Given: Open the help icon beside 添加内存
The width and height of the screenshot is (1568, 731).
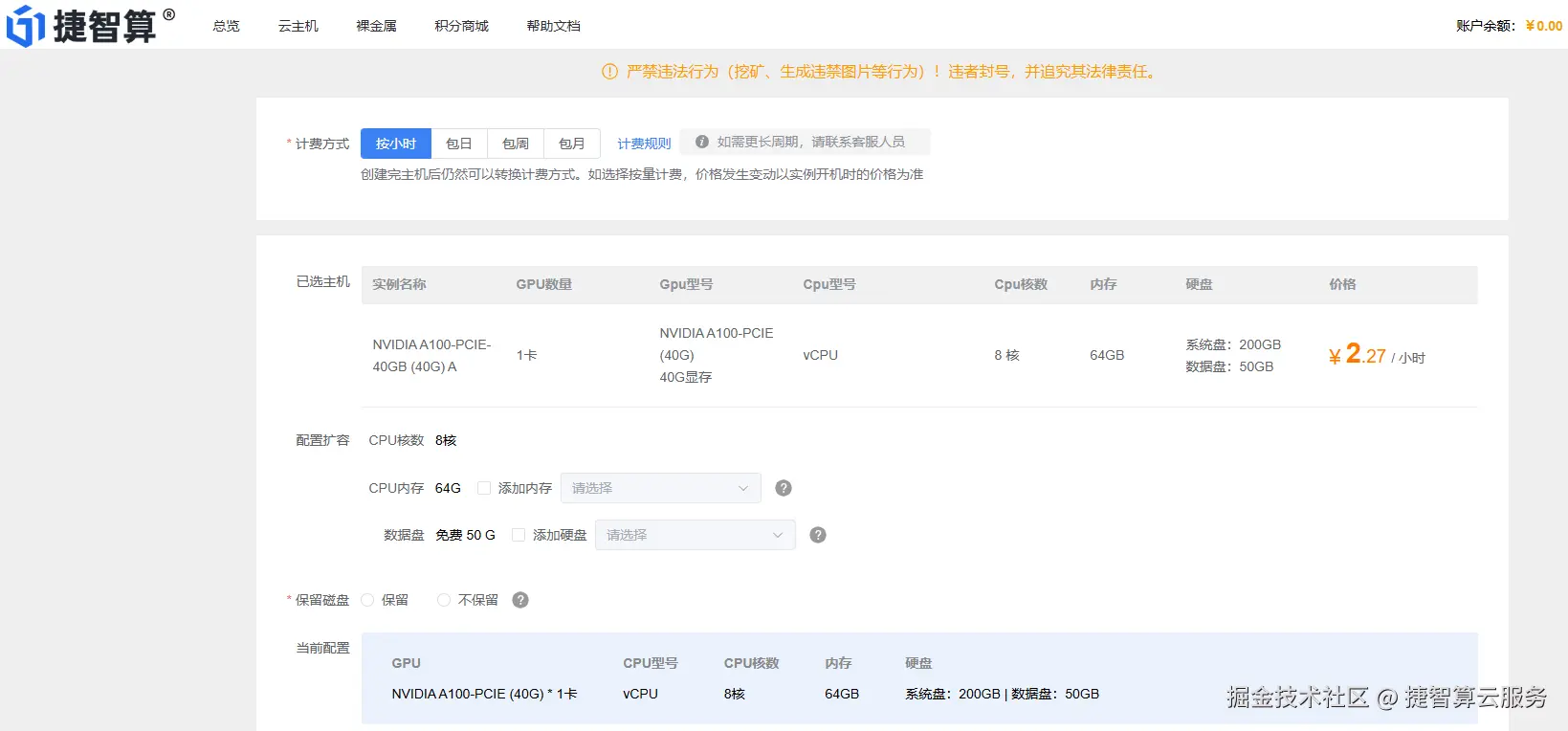Looking at the screenshot, I should 784,488.
